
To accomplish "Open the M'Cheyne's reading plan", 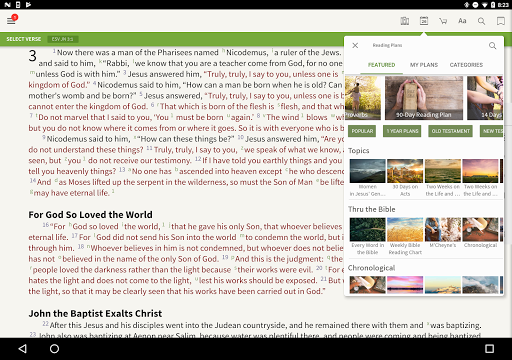I will point(443,233).
